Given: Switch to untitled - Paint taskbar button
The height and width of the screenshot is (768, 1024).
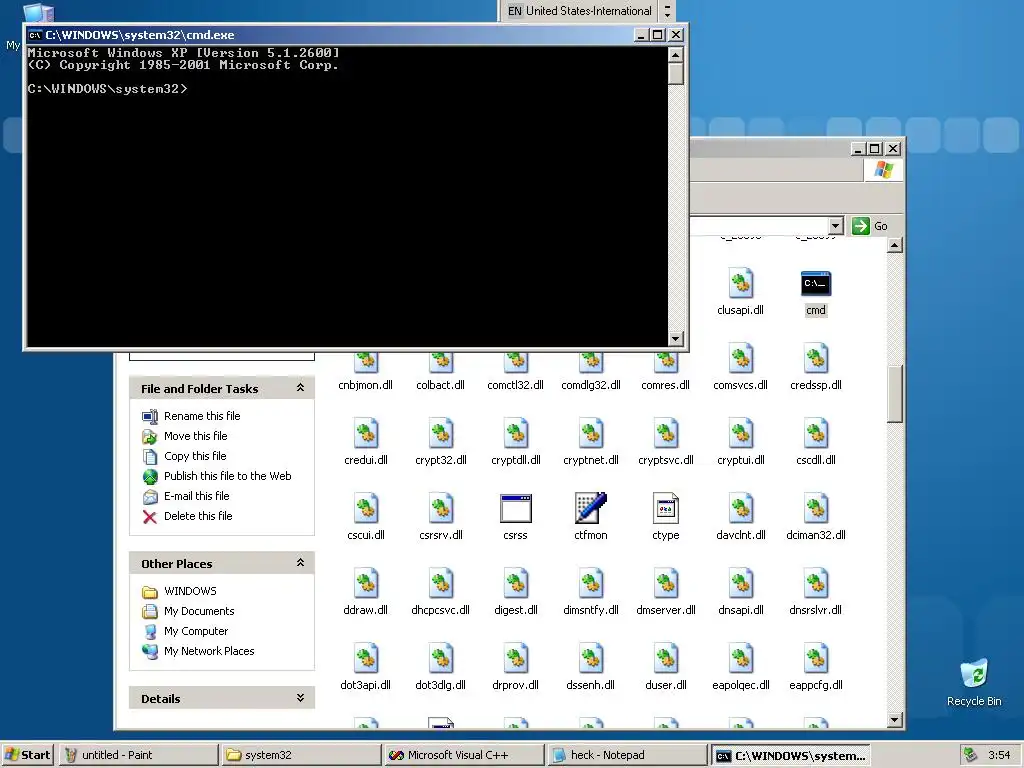Looking at the screenshot, I should click(x=138, y=755).
